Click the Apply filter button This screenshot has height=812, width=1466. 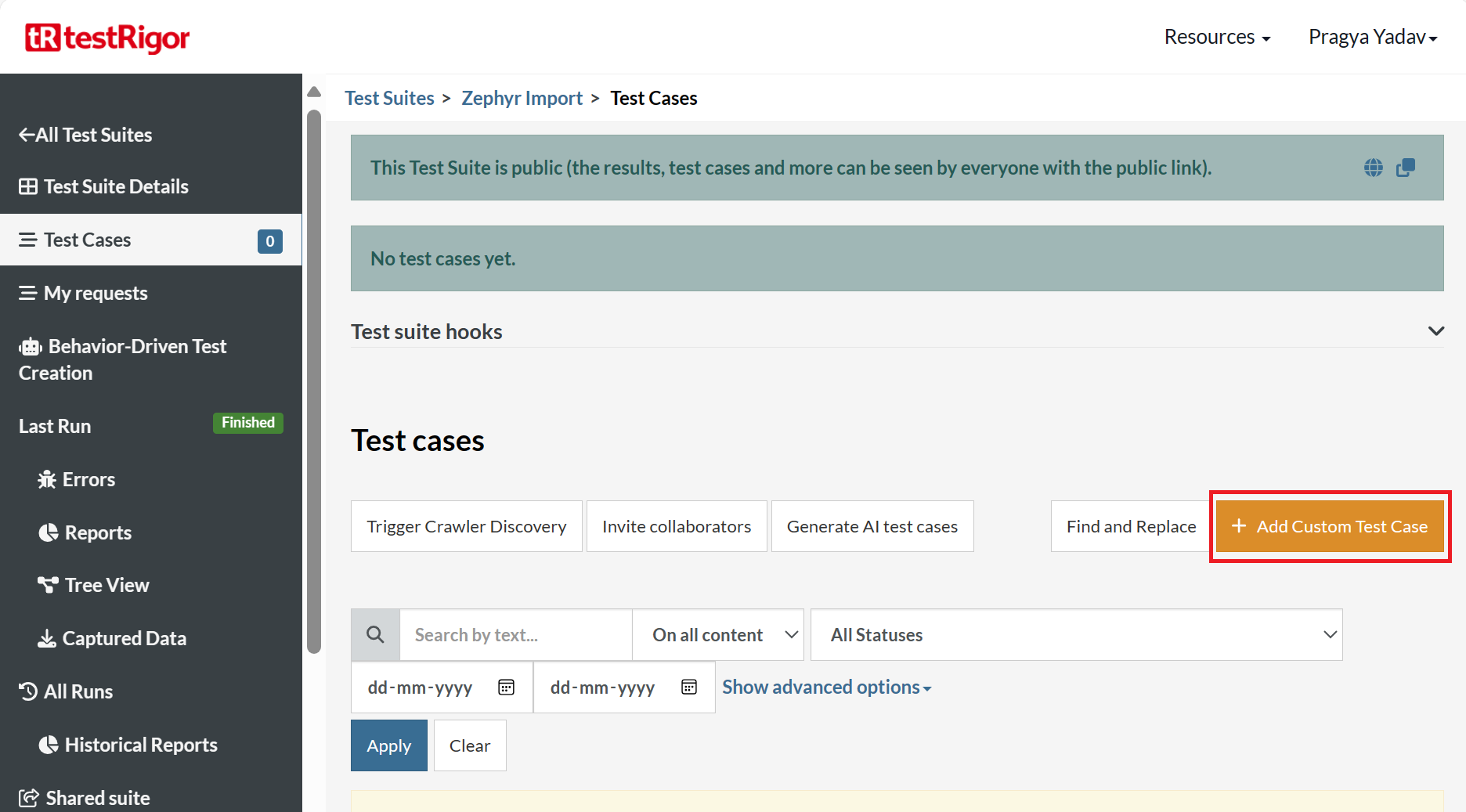pos(389,745)
